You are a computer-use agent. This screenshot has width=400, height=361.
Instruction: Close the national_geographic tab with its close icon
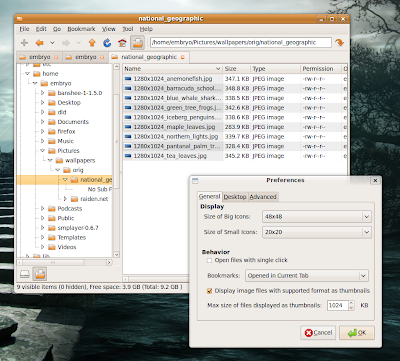point(182,57)
